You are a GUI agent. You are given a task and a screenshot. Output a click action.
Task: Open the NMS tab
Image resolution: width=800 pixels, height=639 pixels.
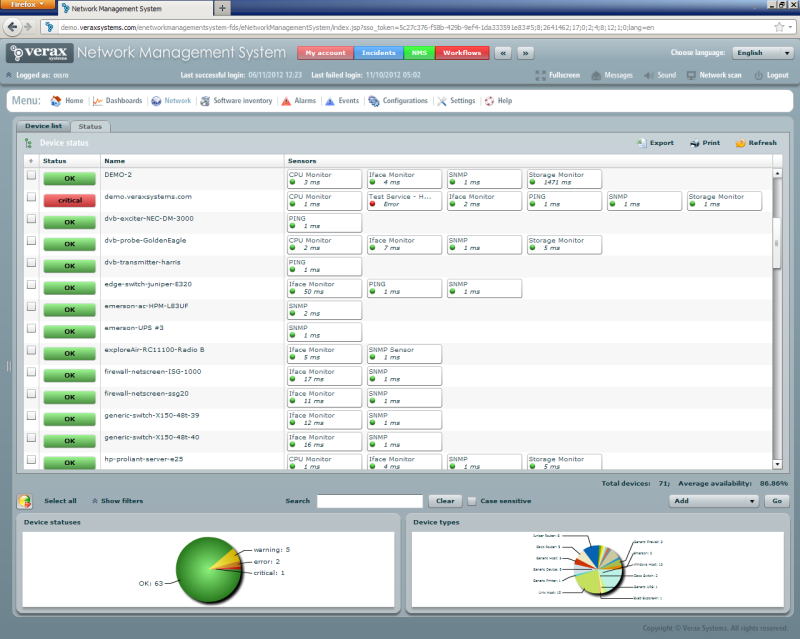419,53
